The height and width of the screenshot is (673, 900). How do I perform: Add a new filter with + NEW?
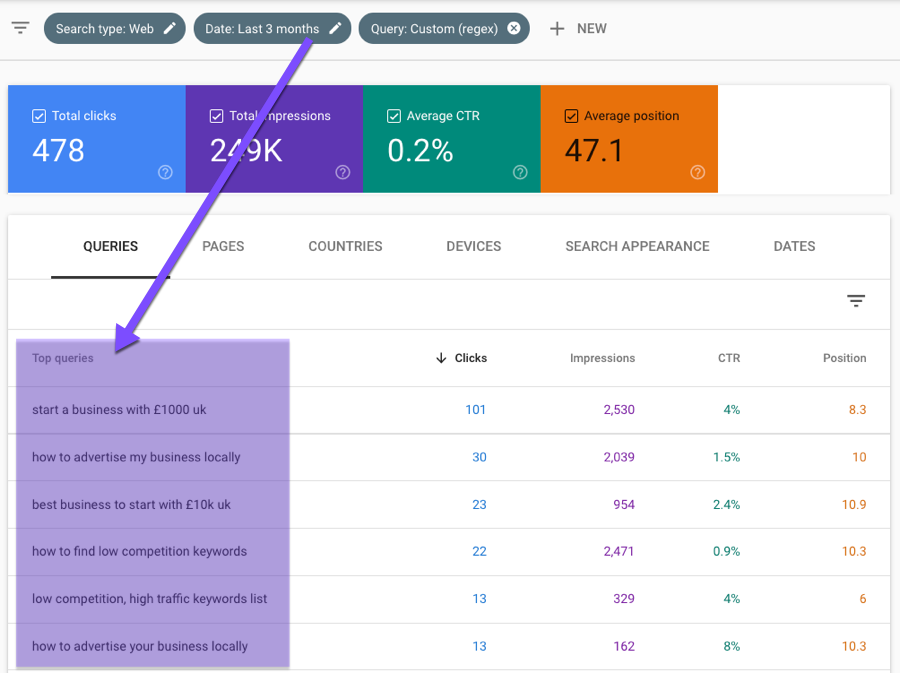578,29
